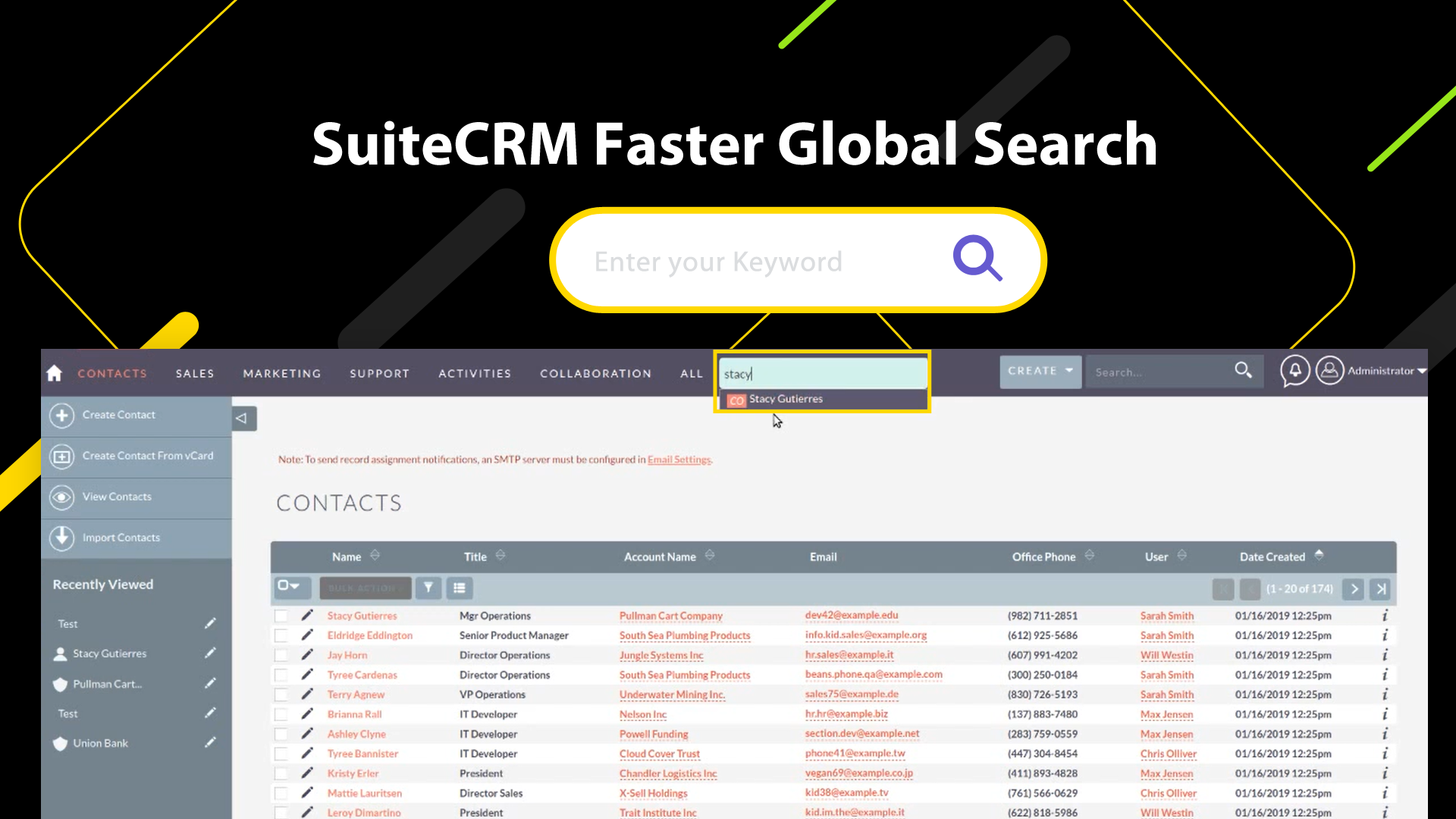This screenshot has width=1456, height=819.
Task: Edit the Jay Horn row pencil icon
Action: coord(307,654)
